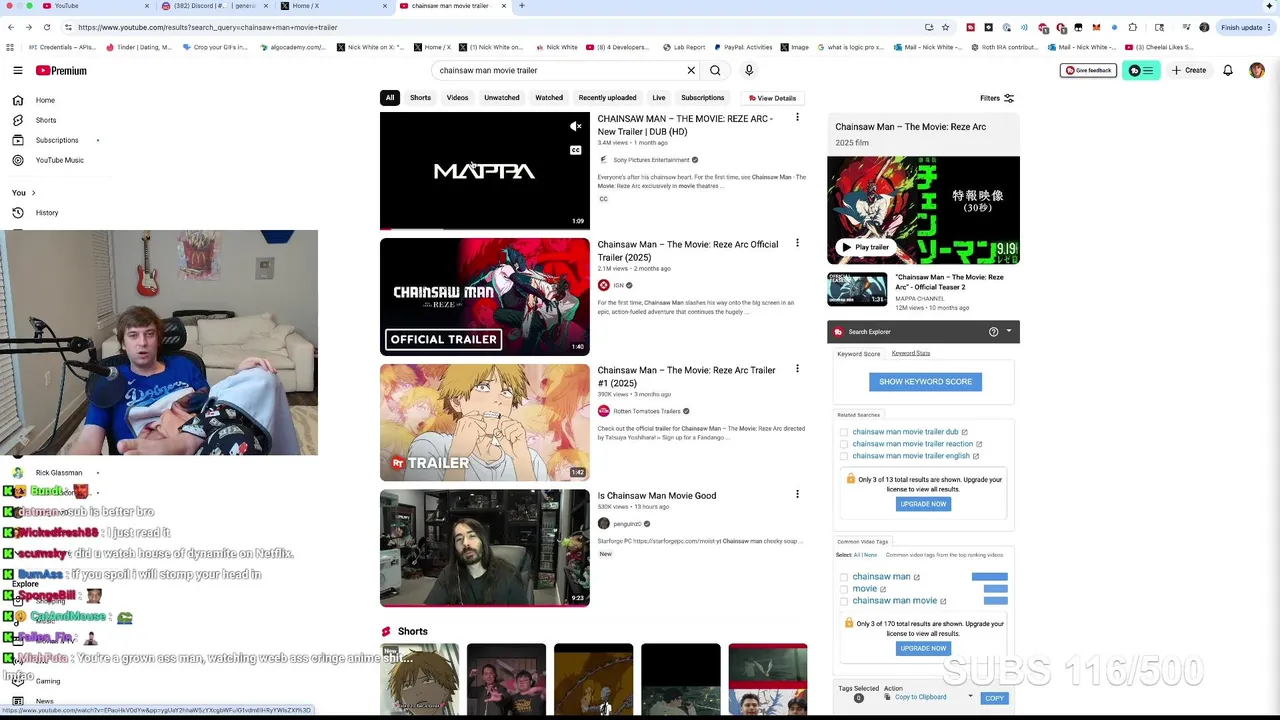Click the 'chainsaw man movie' tag bar

click(x=996, y=601)
